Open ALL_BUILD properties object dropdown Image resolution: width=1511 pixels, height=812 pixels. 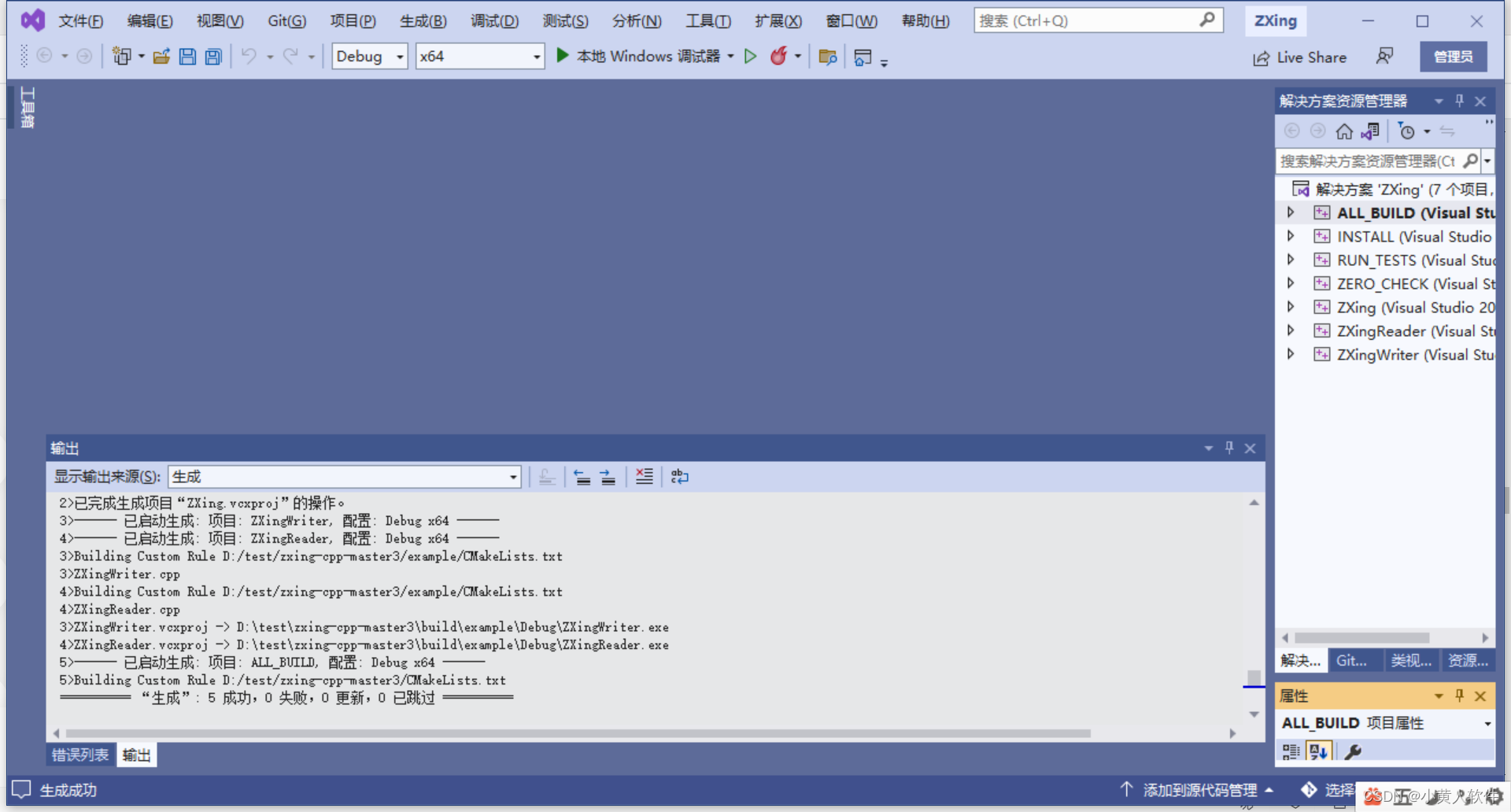click(x=1487, y=723)
